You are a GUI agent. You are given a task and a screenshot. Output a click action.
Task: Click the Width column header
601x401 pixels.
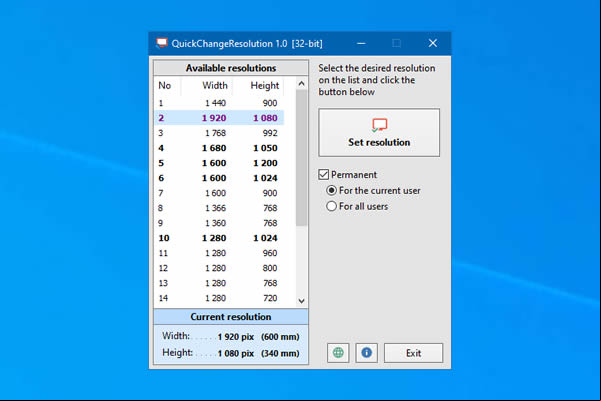click(x=207, y=85)
